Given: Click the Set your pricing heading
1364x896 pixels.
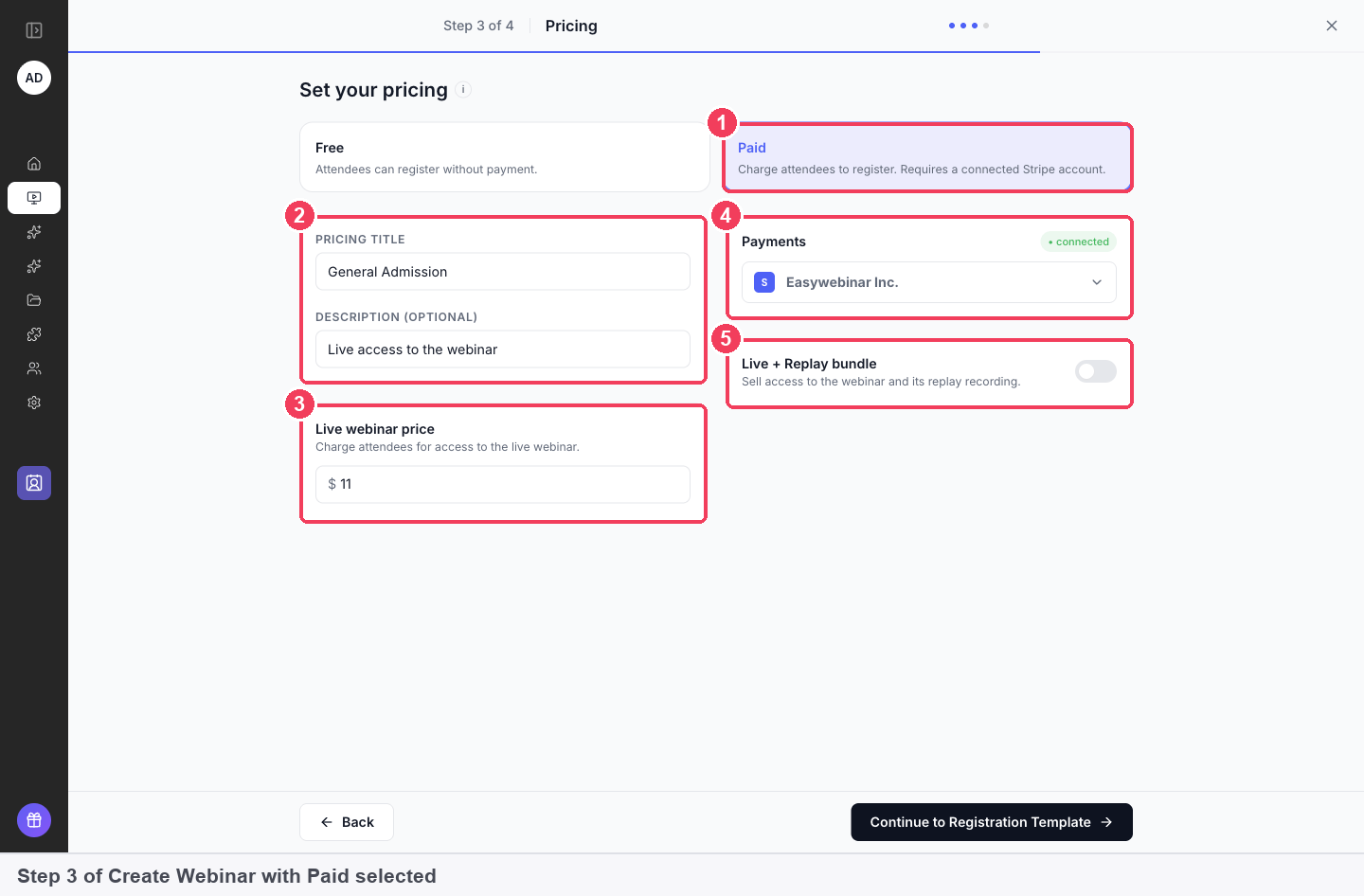Looking at the screenshot, I should pos(373,90).
